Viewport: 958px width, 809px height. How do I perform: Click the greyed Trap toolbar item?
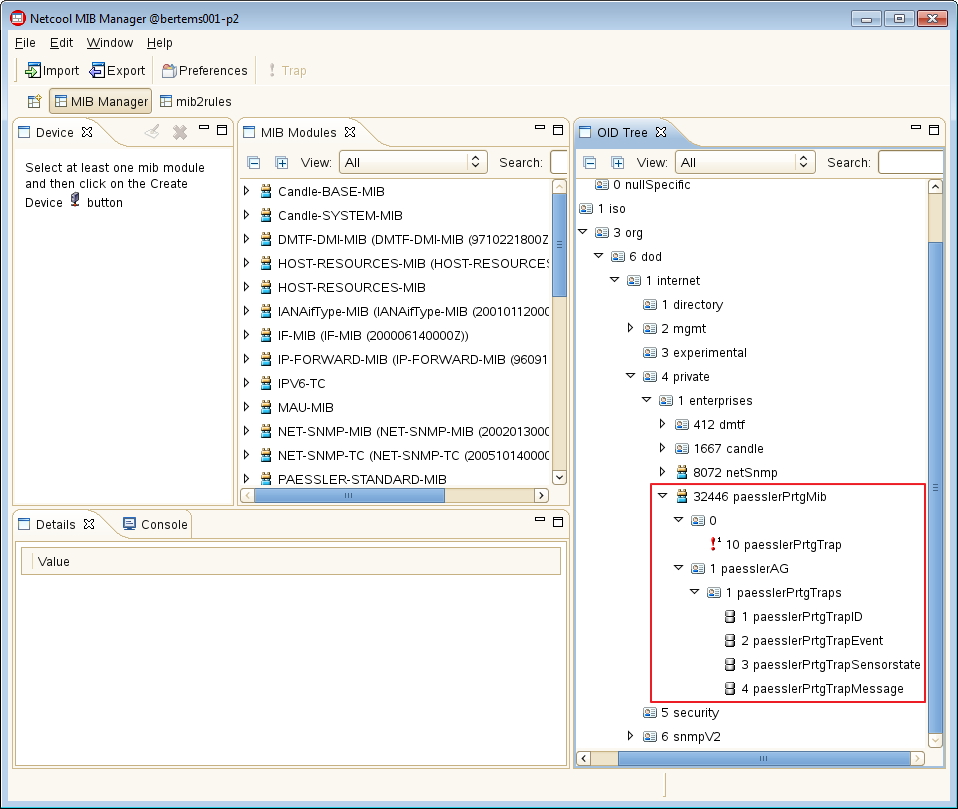(287, 71)
